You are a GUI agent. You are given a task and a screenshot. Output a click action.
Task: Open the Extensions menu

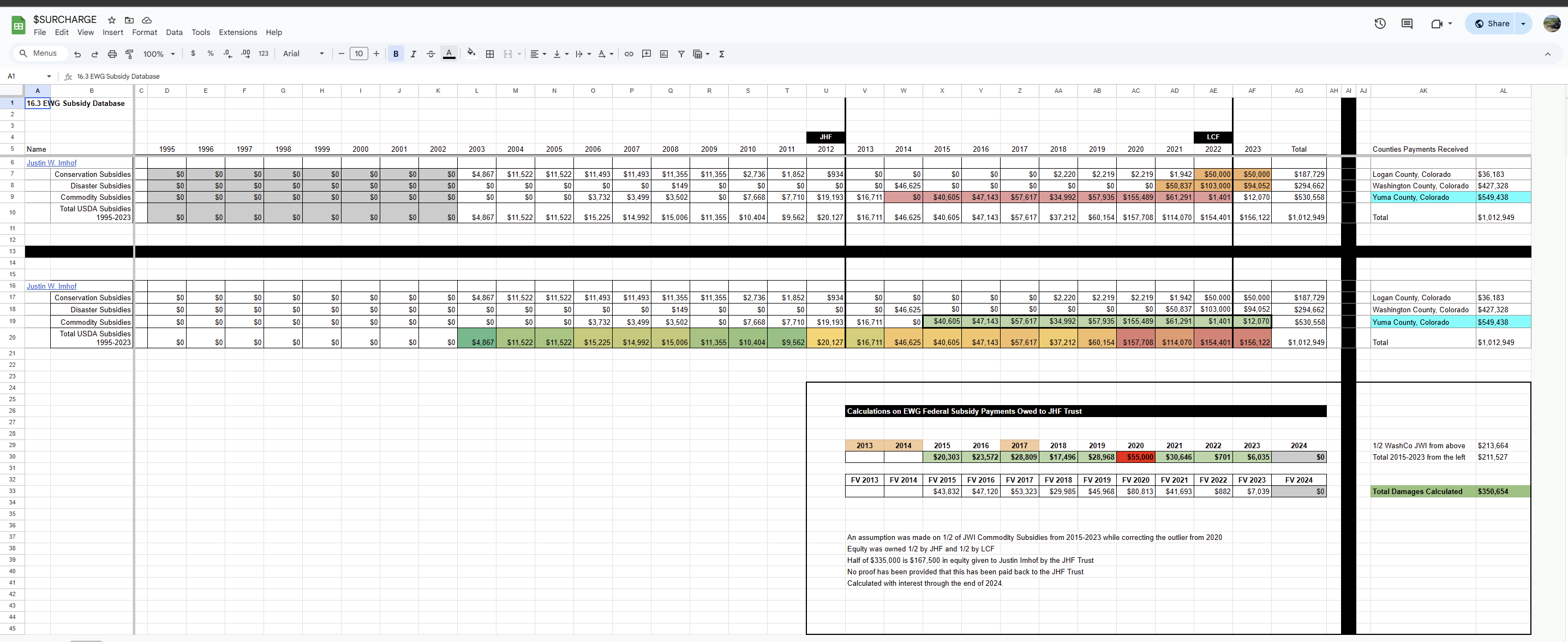click(x=237, y=32)
